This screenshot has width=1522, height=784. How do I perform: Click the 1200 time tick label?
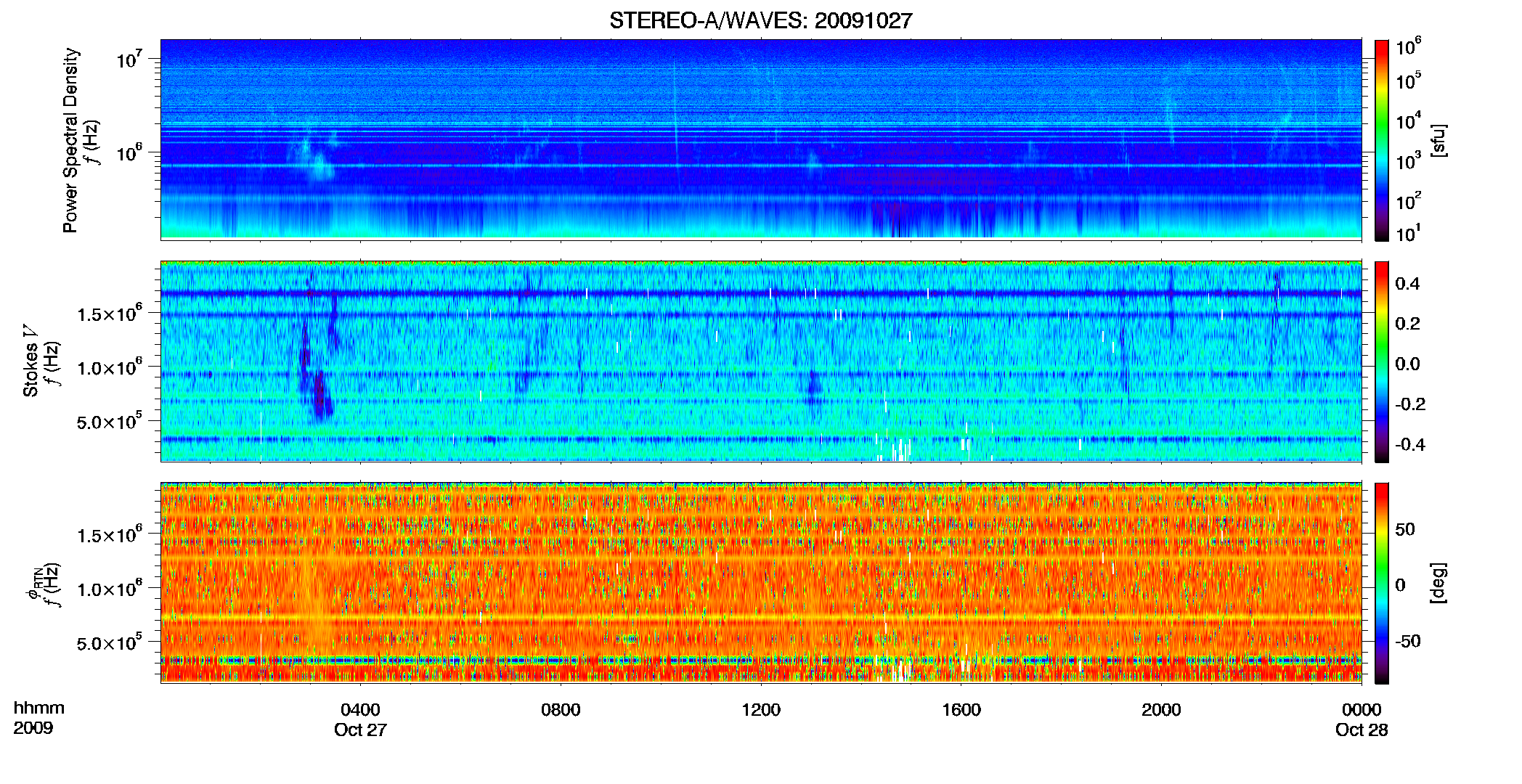coord(761,709)
